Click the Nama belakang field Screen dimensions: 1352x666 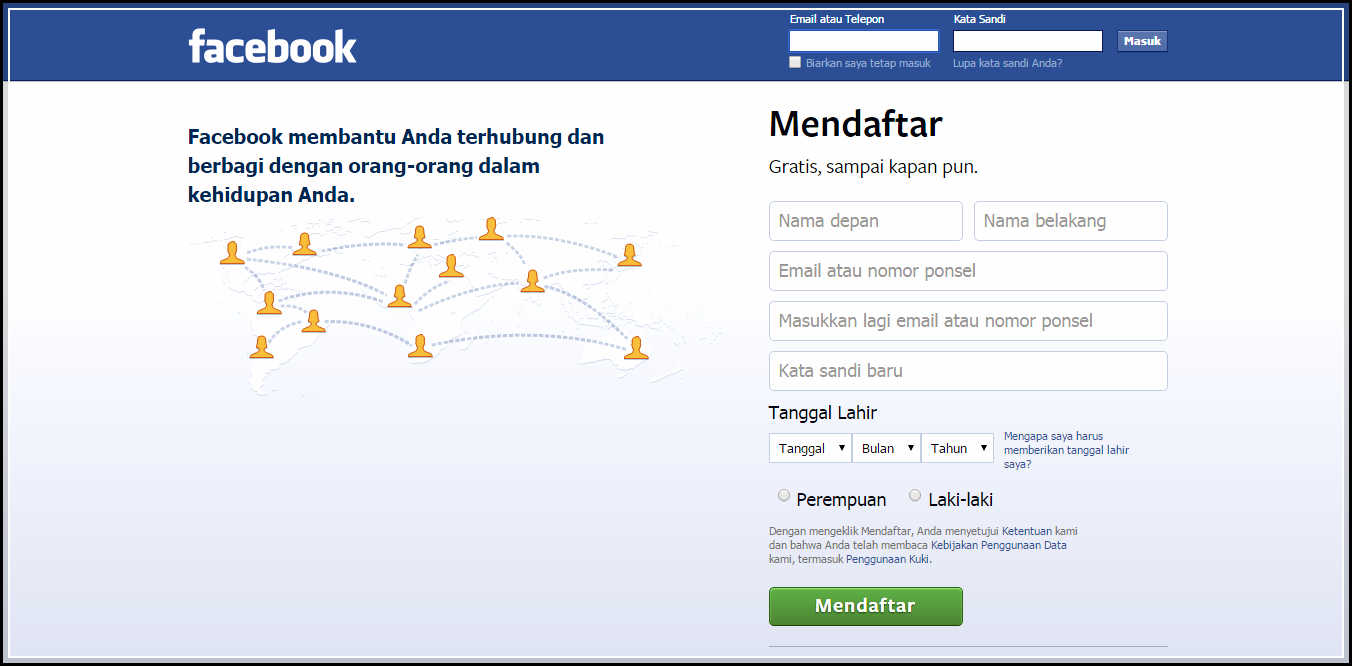[1071, 221]
